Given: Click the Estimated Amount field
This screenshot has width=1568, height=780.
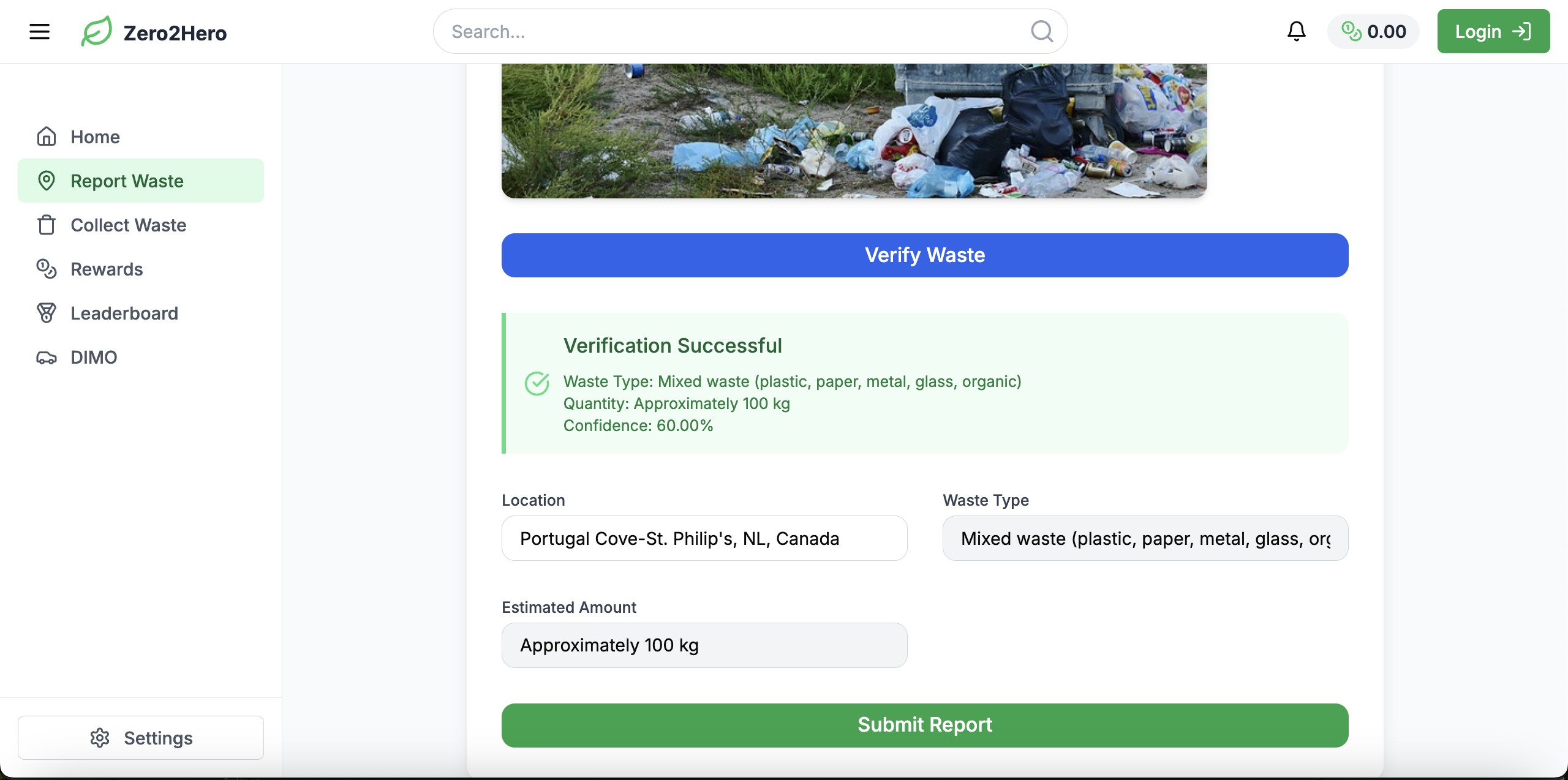Looking at the screenshot, I should [704, 645].
